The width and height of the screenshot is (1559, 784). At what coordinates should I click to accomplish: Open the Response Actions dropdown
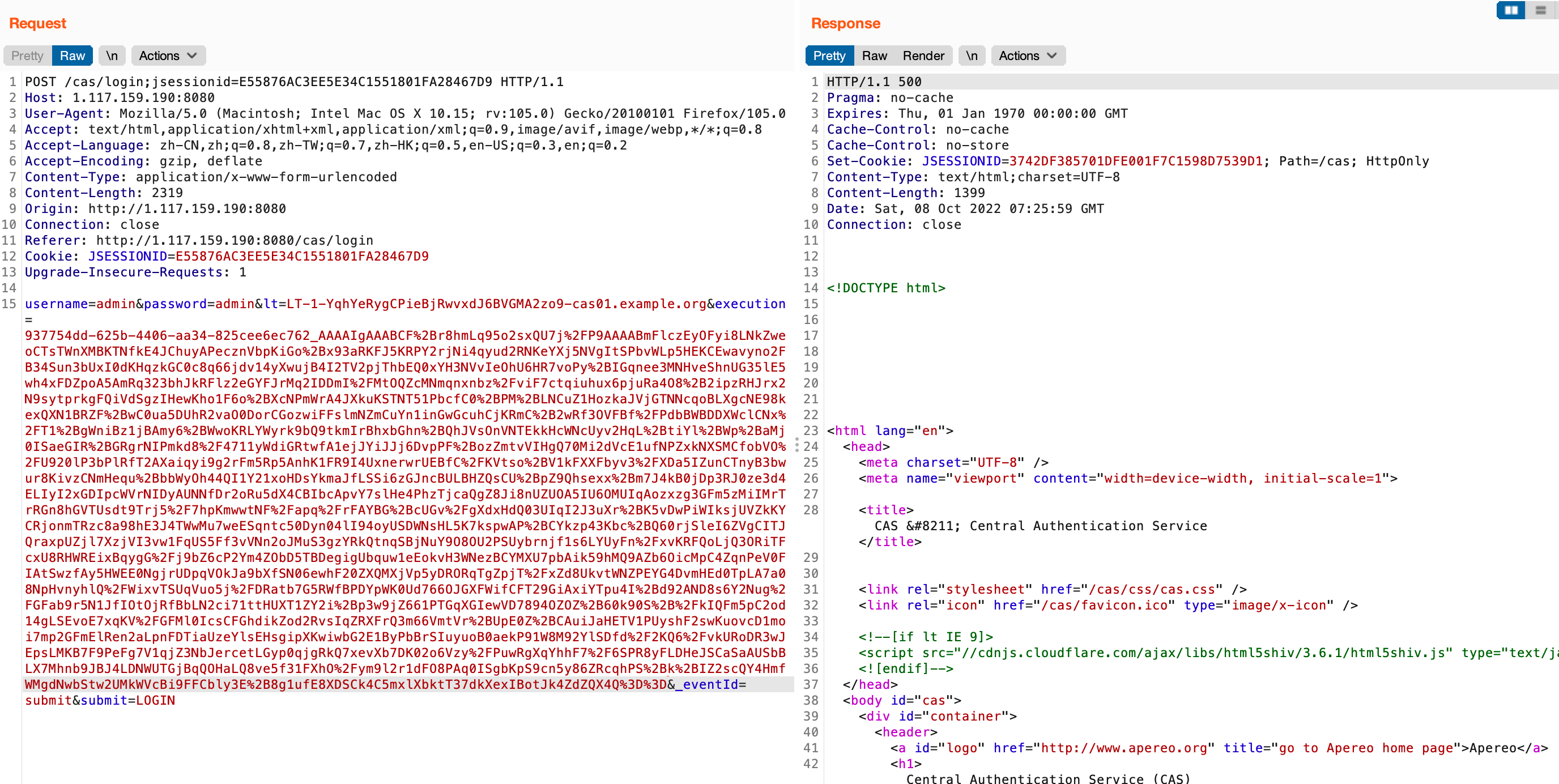click(1027, 56)
